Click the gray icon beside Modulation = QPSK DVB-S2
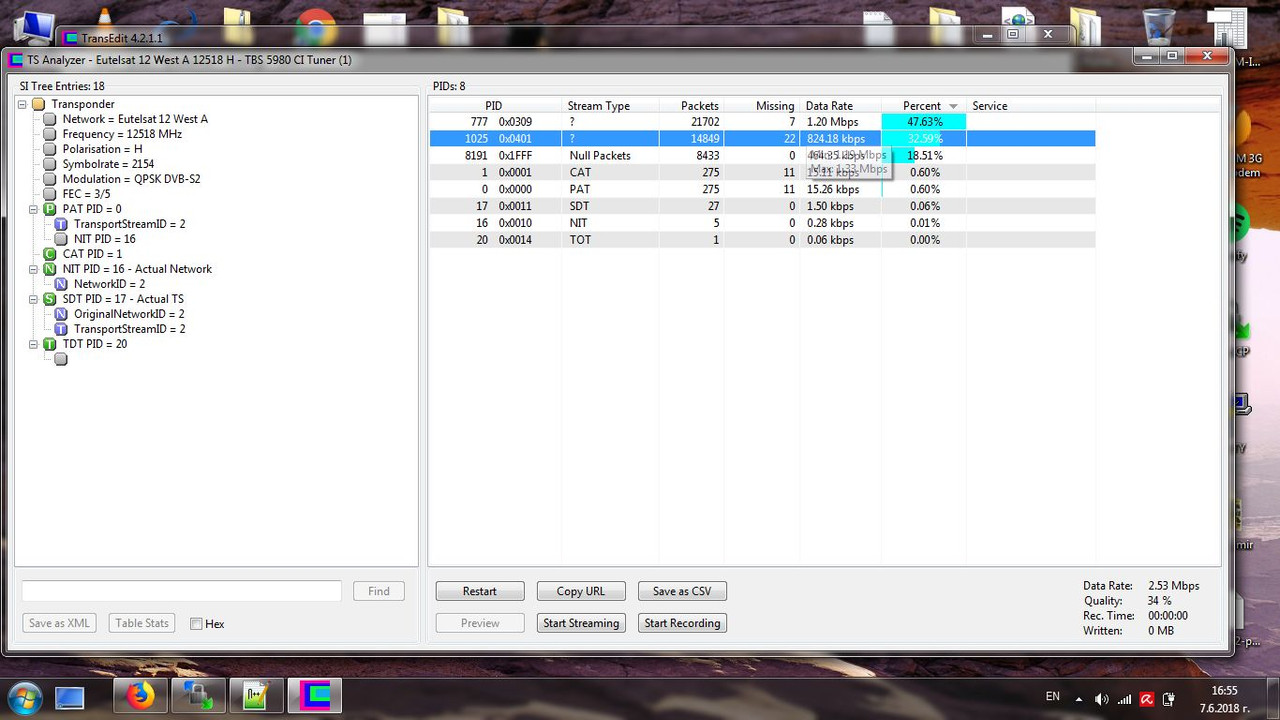This screenshot has height=720, width=1280. pos(49,179)
